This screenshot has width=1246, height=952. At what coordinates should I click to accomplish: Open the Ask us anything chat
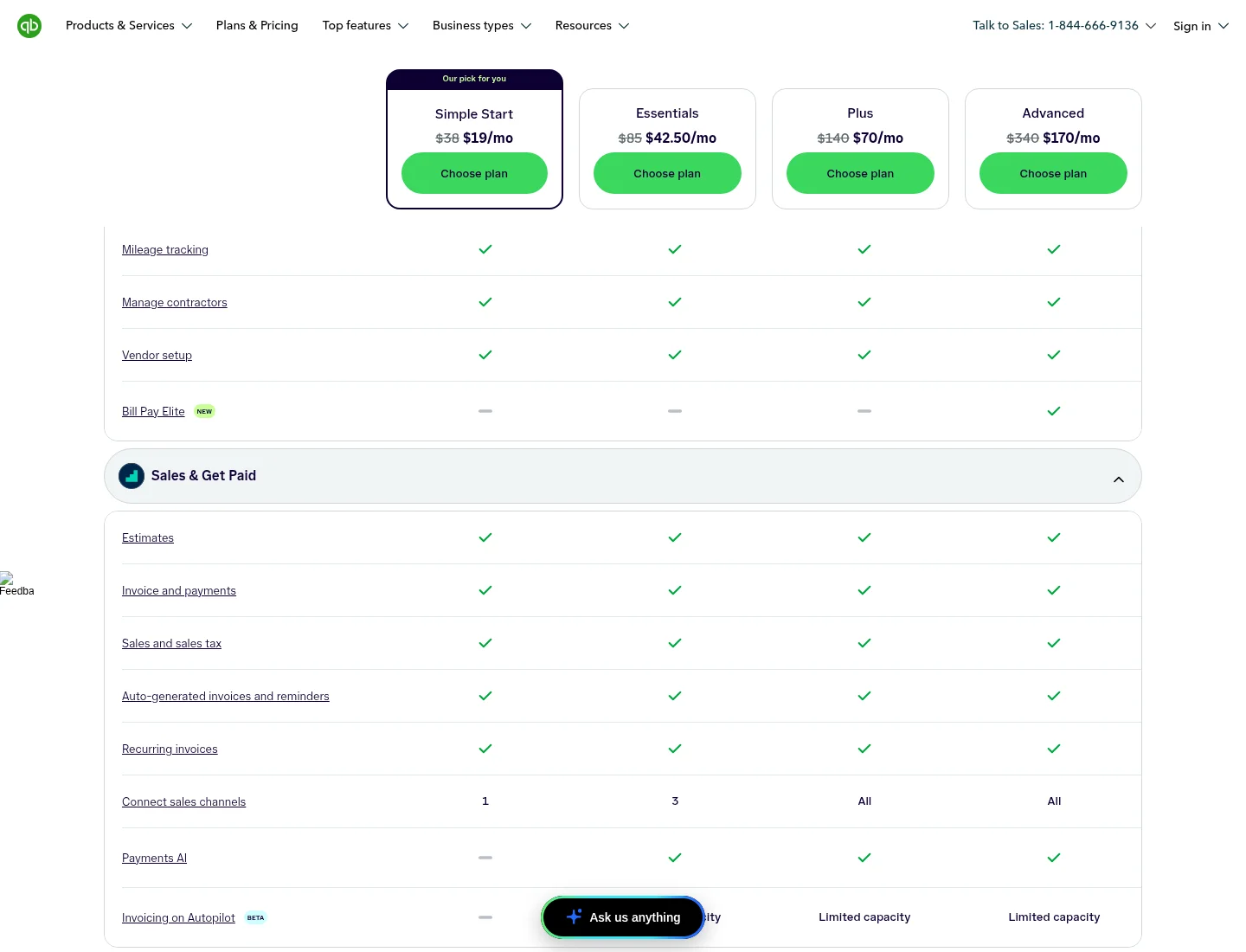(x=623, y=917)
